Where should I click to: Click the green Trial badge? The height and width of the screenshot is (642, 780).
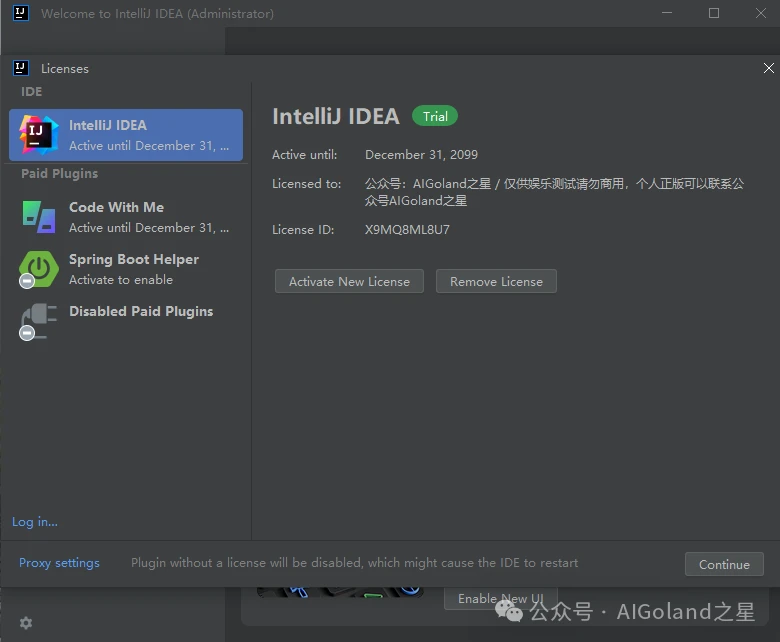click(435, 116)
